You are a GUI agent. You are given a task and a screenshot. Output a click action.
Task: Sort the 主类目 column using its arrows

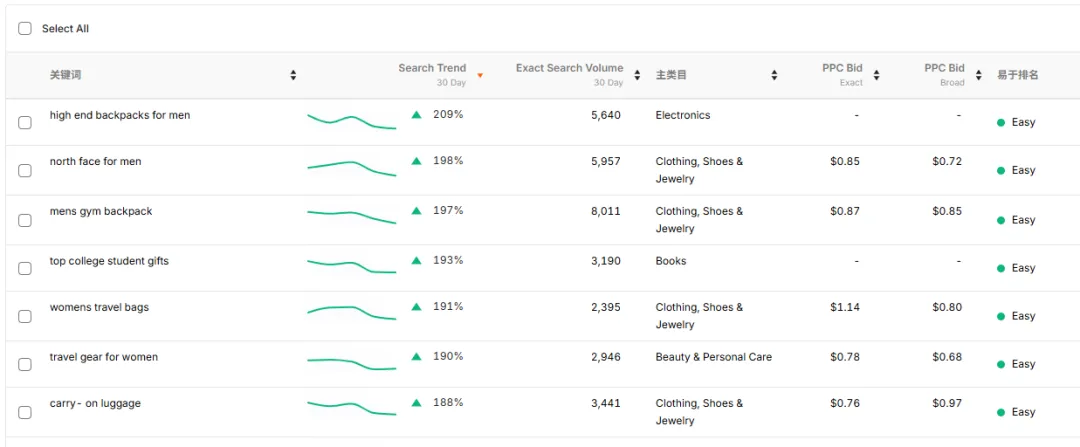point(774,75)
